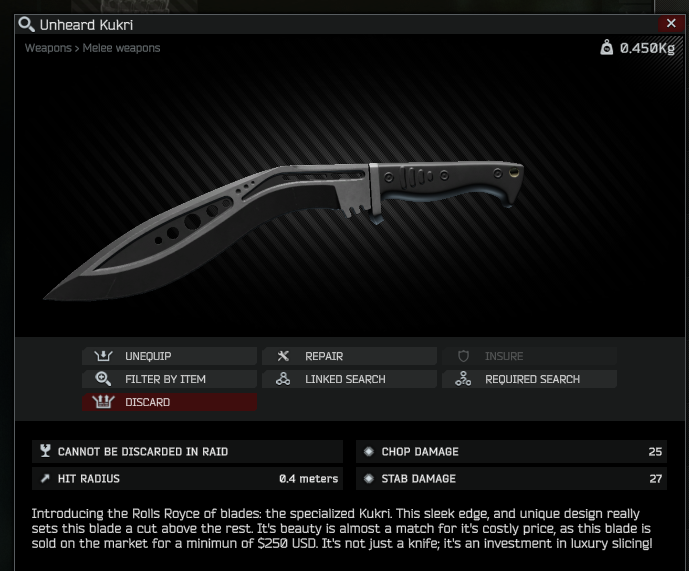Discard the Unheard Kukri
The image size is (689, 571).
point(169,402)
